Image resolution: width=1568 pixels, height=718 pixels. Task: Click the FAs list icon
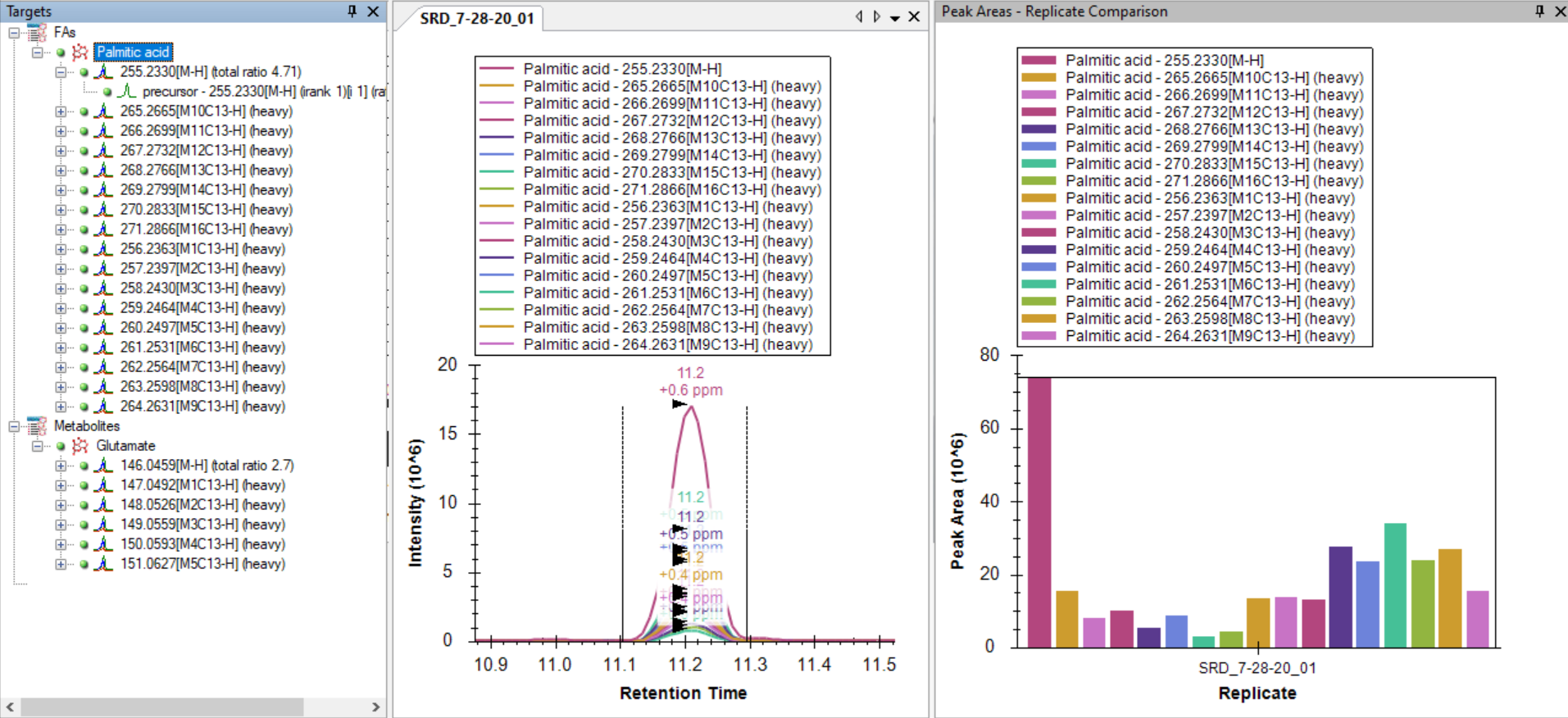pyautogui.click(x=37, y=33)
